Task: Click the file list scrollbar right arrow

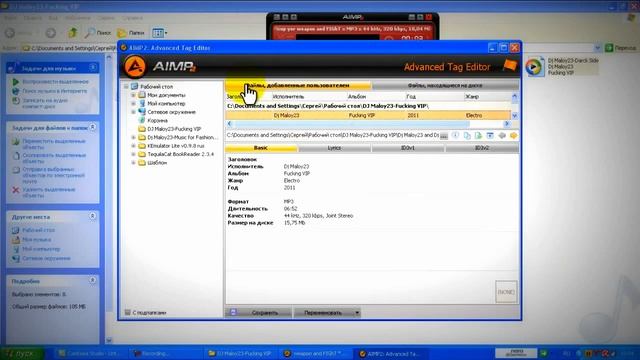Action: click(507, 124)
